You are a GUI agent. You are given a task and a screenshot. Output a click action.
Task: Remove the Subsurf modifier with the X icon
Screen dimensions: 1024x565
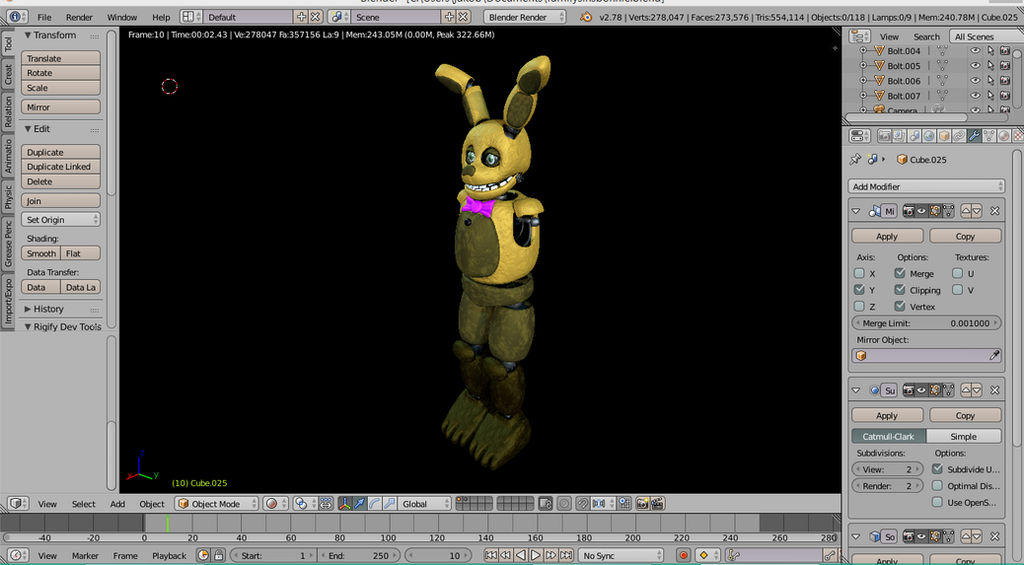[x=995, y=390]
